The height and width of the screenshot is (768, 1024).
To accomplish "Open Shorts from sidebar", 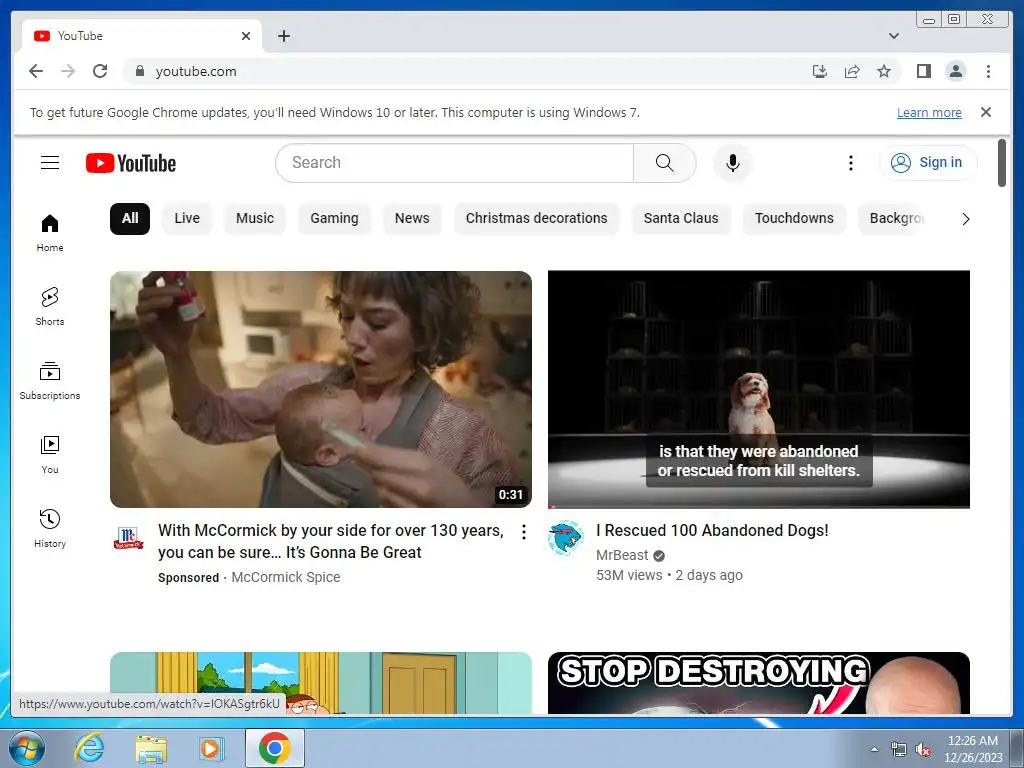I will [x=50, y=306].
